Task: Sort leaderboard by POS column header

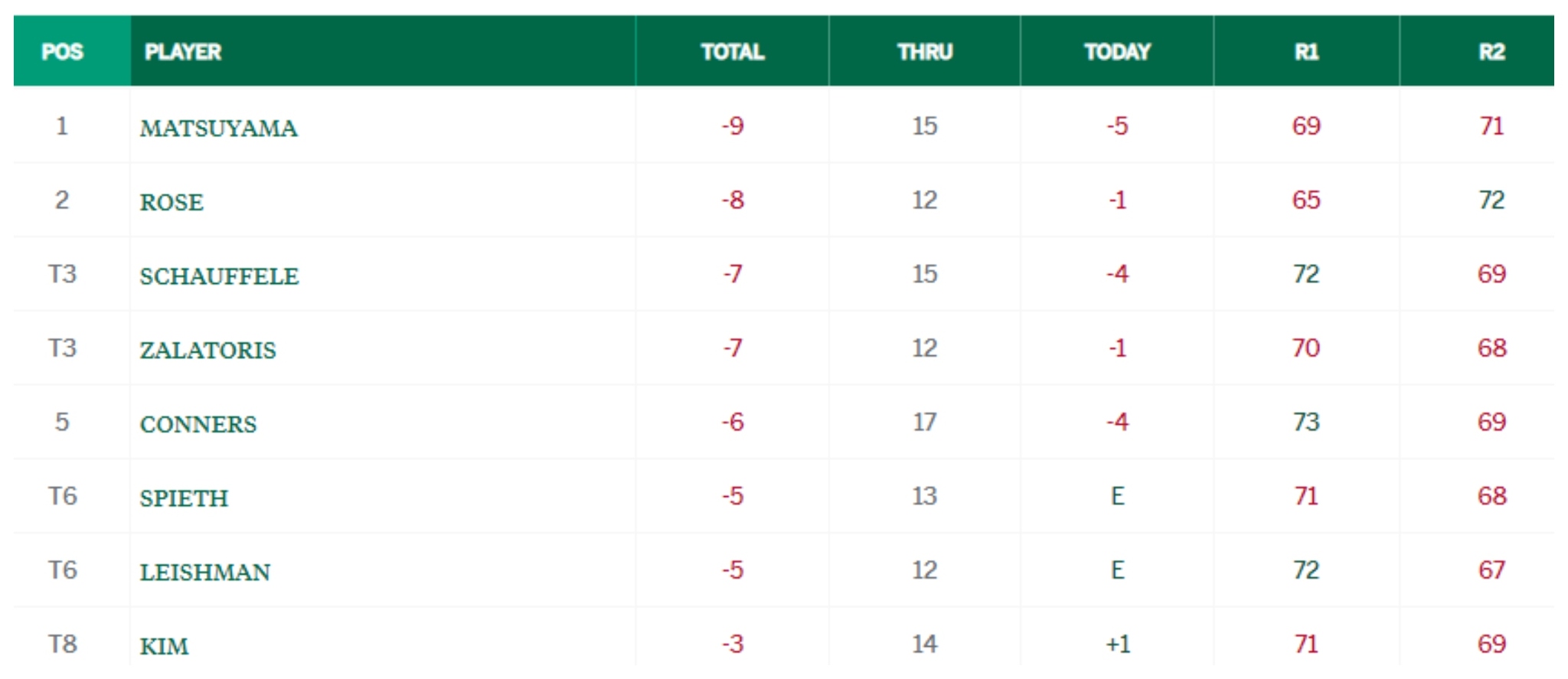Action: pos(63,51)
